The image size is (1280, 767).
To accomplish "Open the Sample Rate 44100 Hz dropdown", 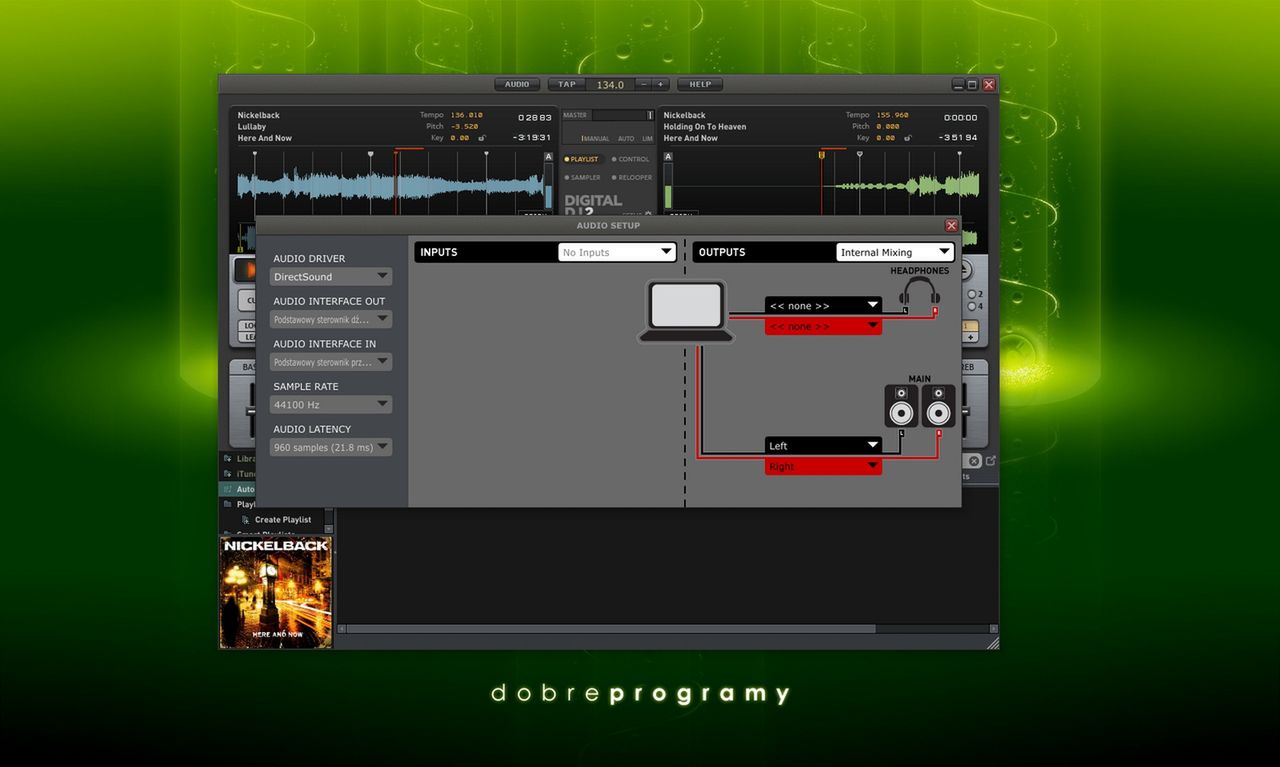I will point(330,405).
